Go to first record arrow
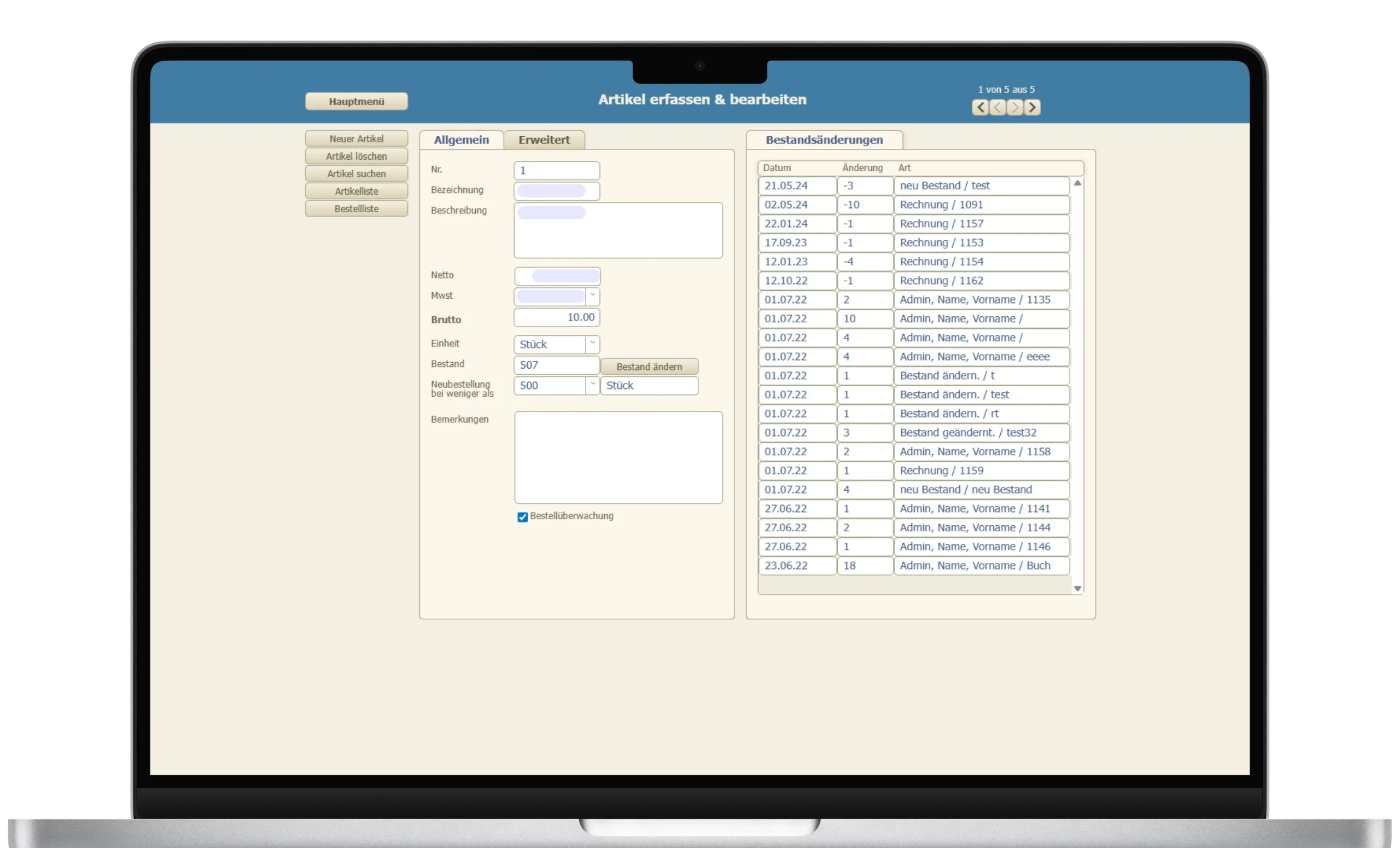The width and height of the screenshot is (1400, 848). [x=980, y=107]
